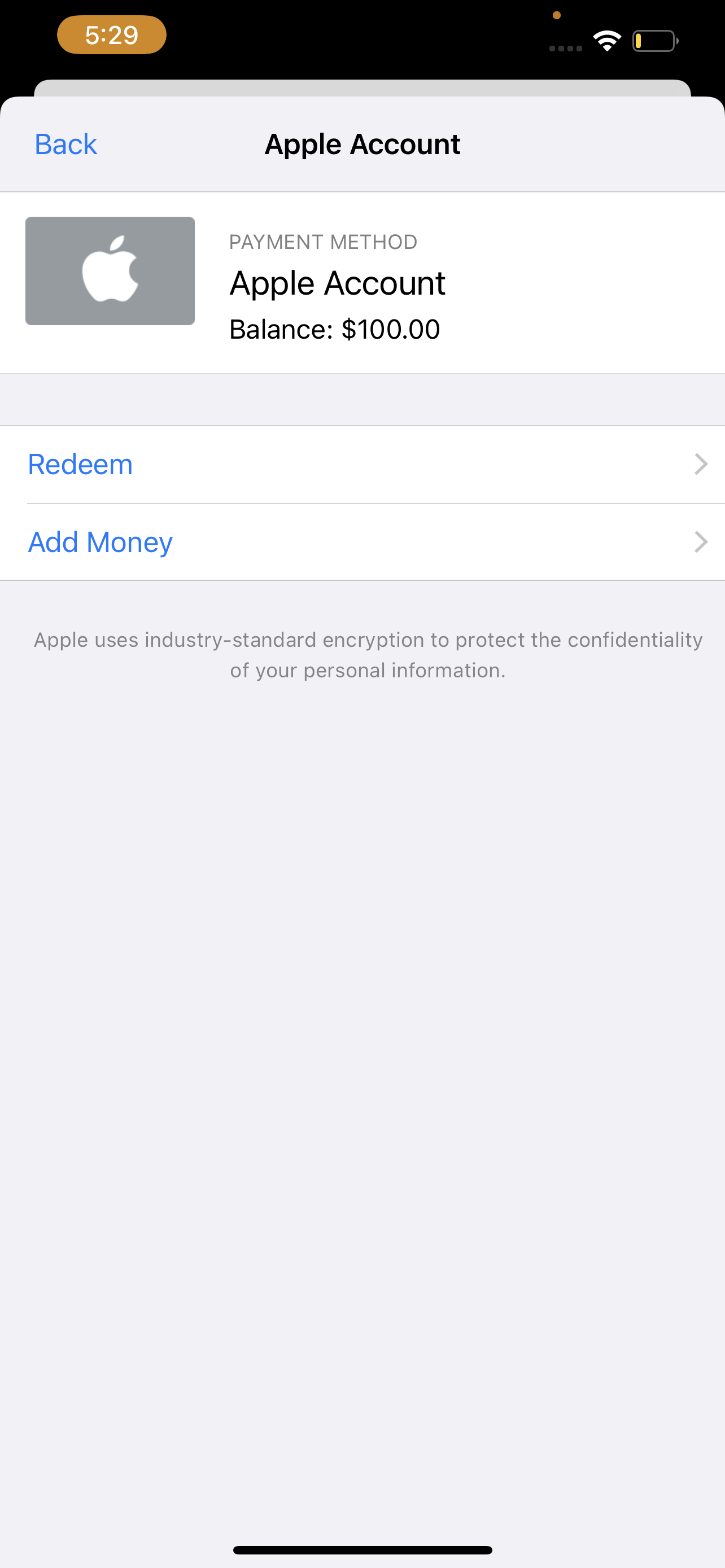Open the Add Money option
The height and width of the screenshot is (1568, 725).
[x=362, y=542]
